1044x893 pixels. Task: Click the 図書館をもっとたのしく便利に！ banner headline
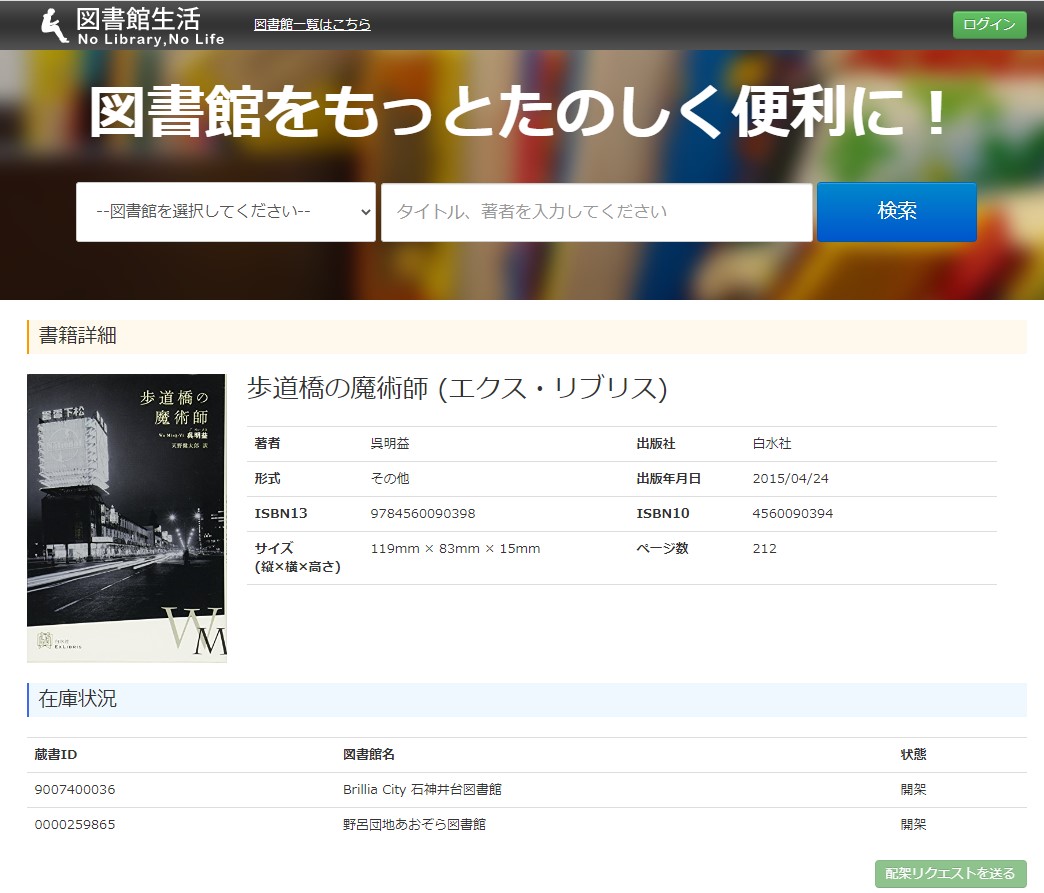click(x=517, y=112)
